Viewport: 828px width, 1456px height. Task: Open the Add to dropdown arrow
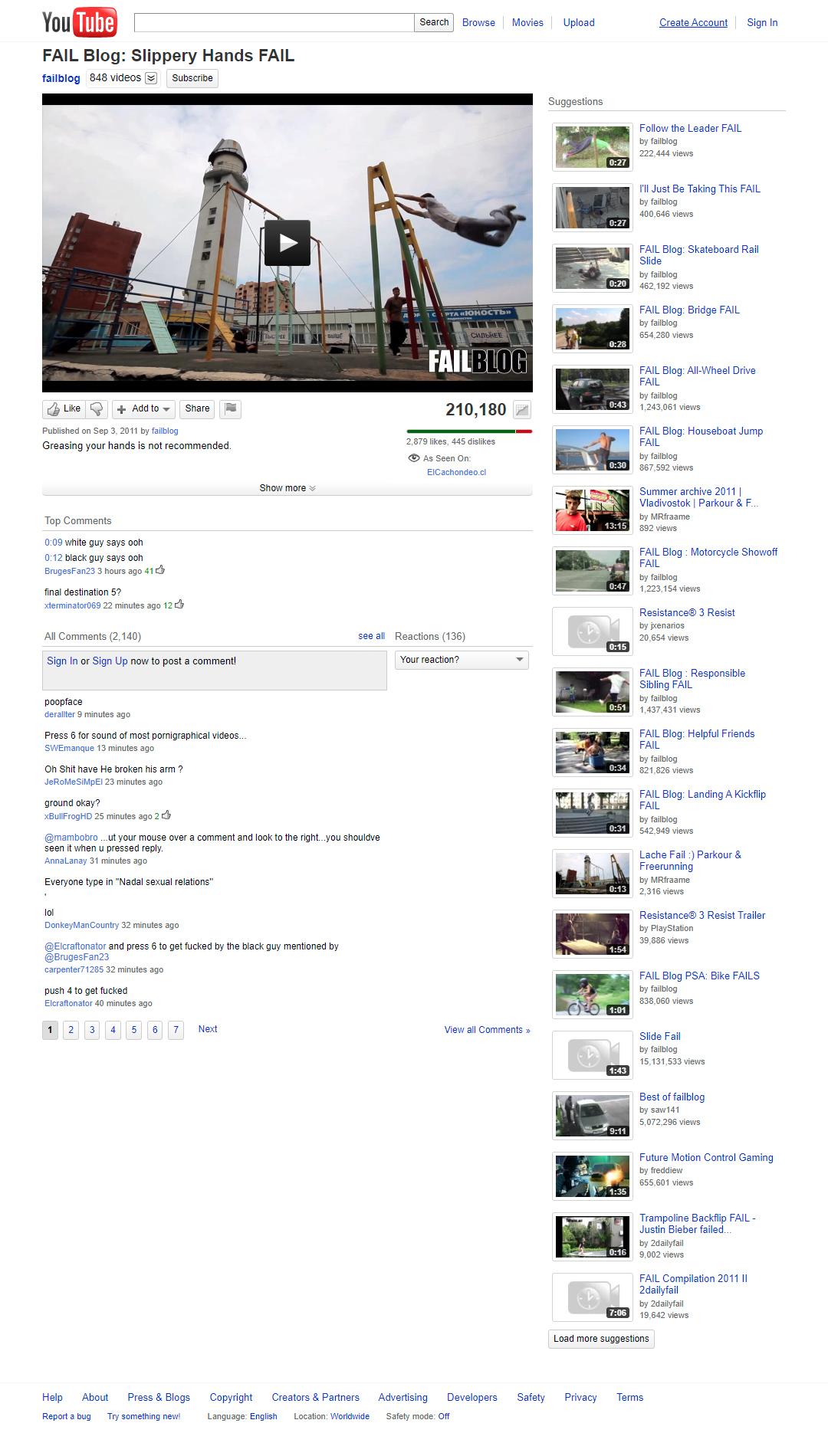166,410
